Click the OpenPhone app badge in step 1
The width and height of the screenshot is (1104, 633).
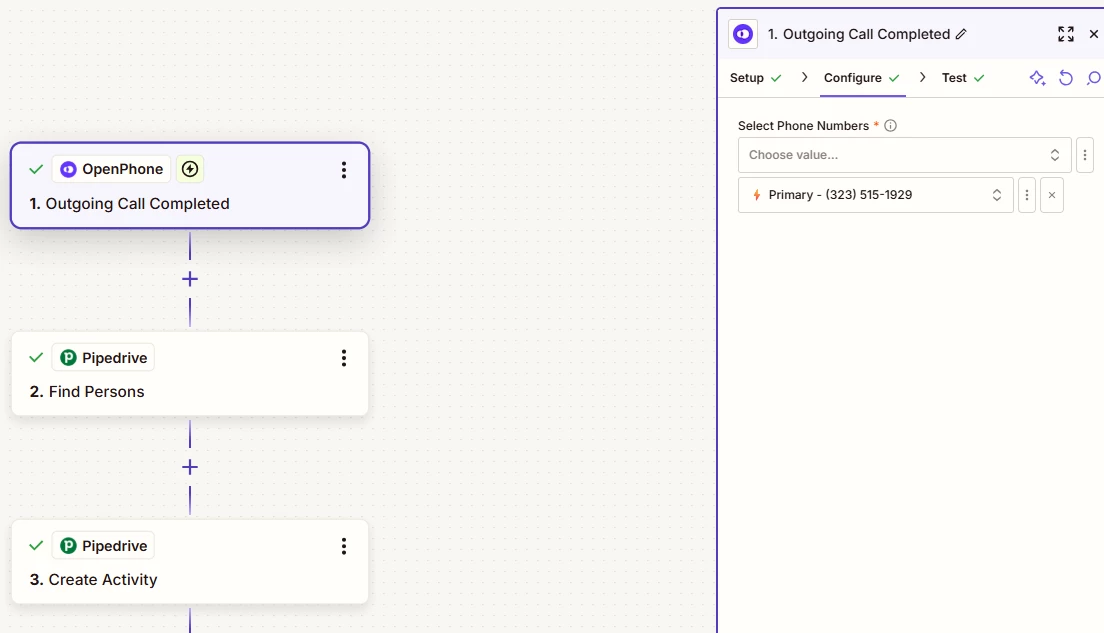111,169
